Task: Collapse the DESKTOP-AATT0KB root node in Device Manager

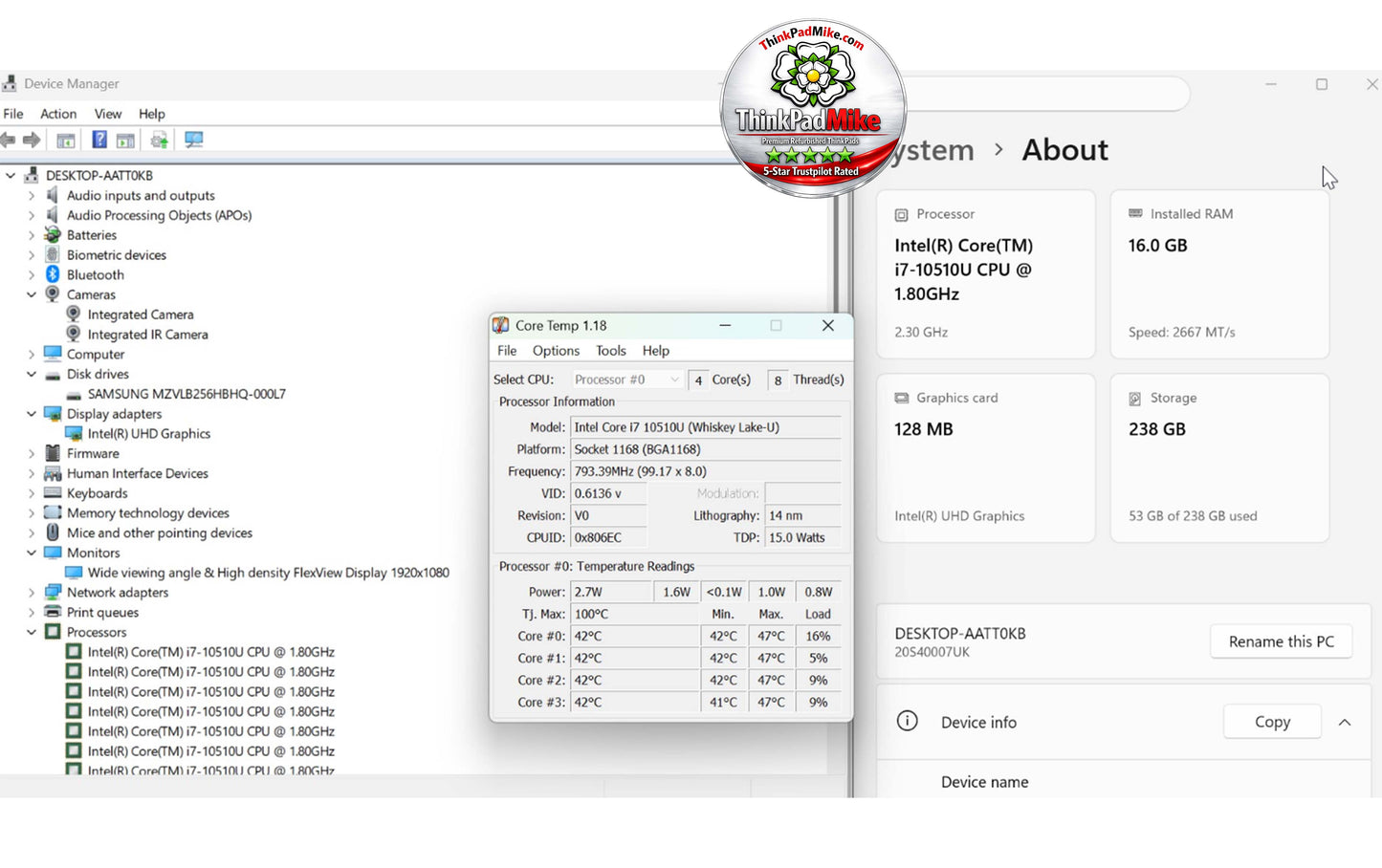Action: click(x=11, y=176)
